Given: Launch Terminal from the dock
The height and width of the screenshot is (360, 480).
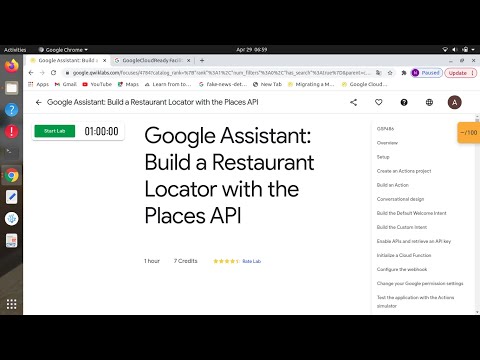Looking at the screenshot, I should pyautogui.click(x=12, y=153).
